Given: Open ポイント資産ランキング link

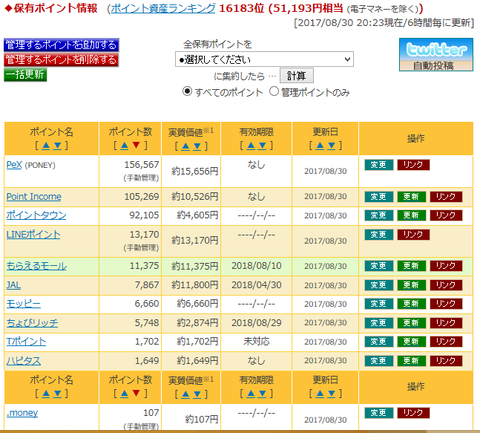Looking at the screenshot, I should [163, 8].
